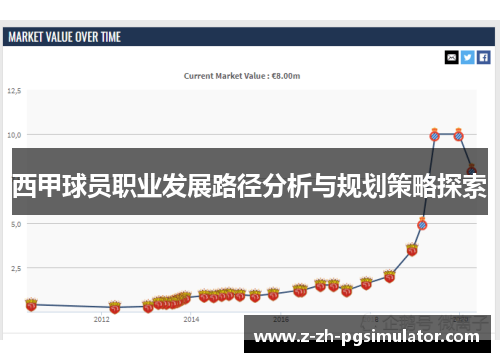Click the 12,5 axis label
Image resolution: width=500 pixels, height=362 pixels.
pyautogui.click(x=14, y=91)
